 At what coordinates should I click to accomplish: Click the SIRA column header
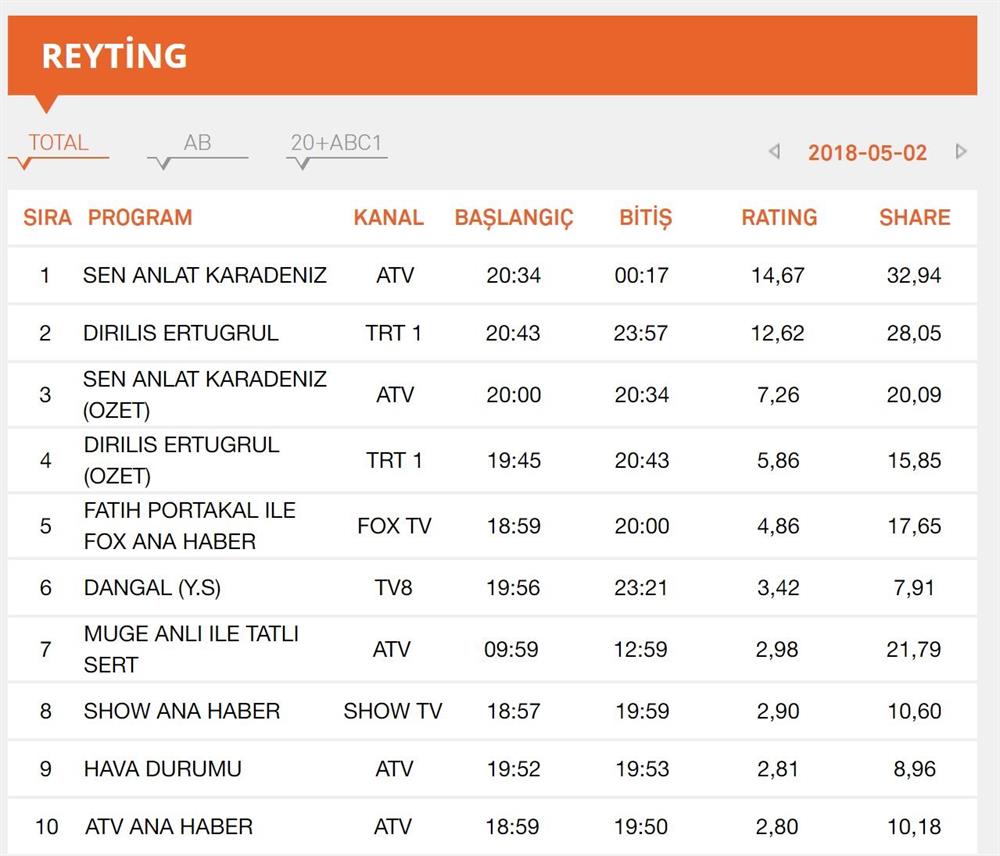click(x=47, y=217)
